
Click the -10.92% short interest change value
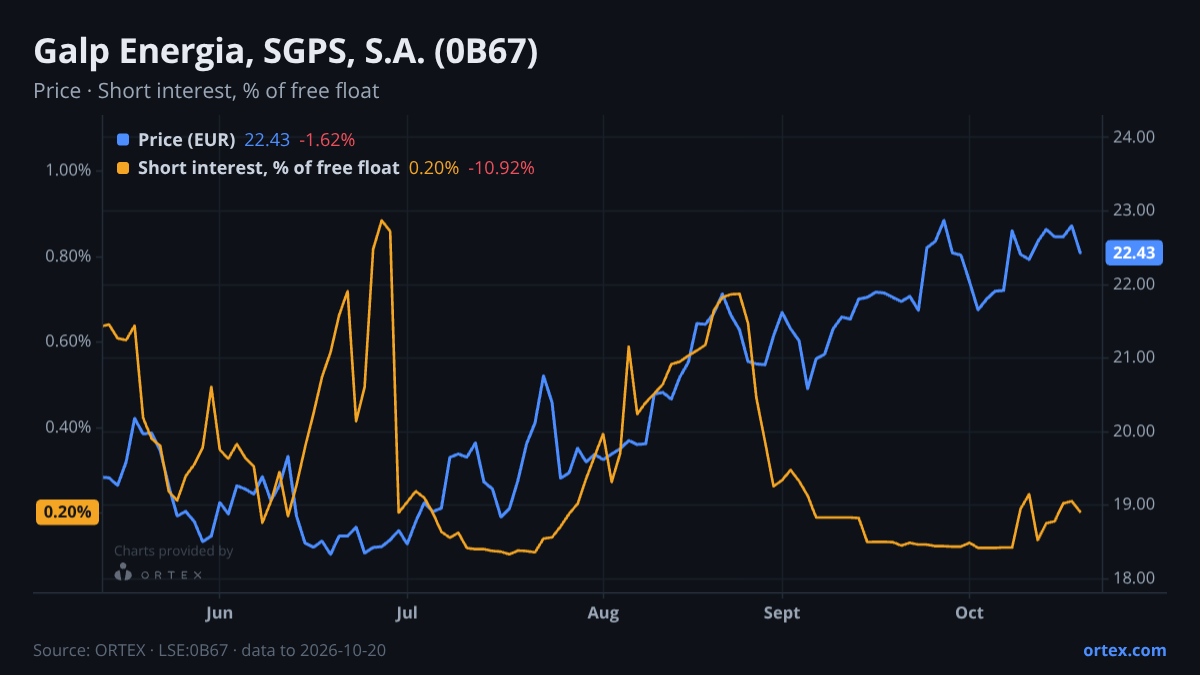pyautogui.click(x=501, y=168)
